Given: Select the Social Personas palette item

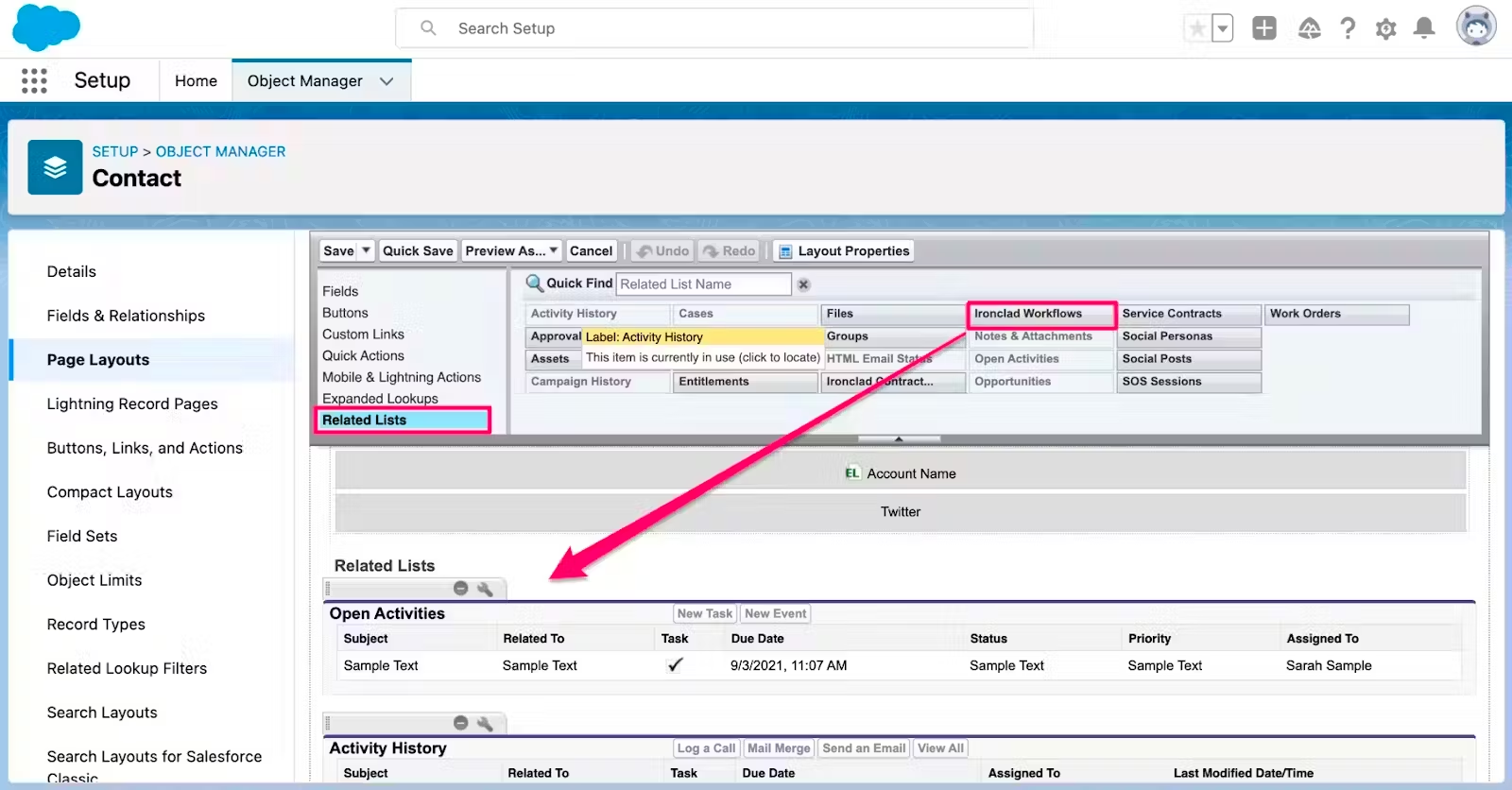Looking at the screenshot, I should coord(1189,336).
